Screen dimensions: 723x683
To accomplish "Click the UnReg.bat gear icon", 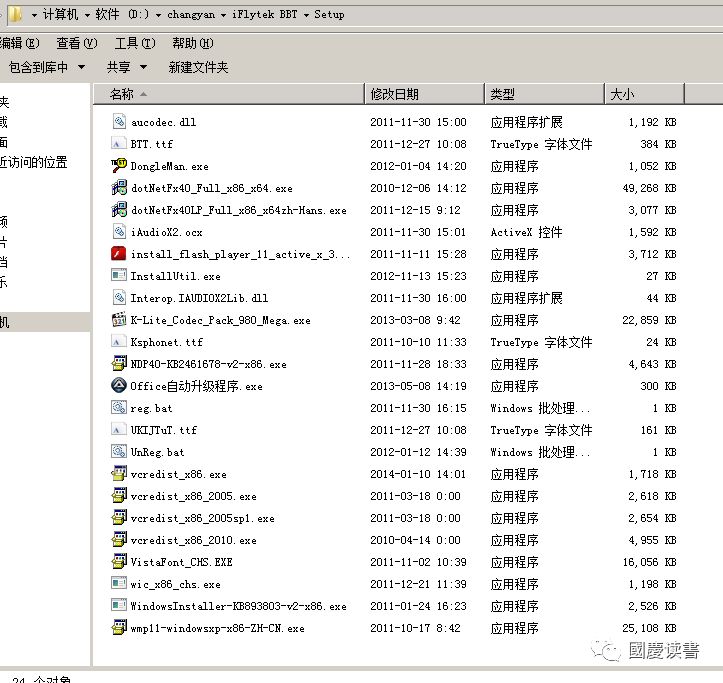I will click(x=119, y=451).
